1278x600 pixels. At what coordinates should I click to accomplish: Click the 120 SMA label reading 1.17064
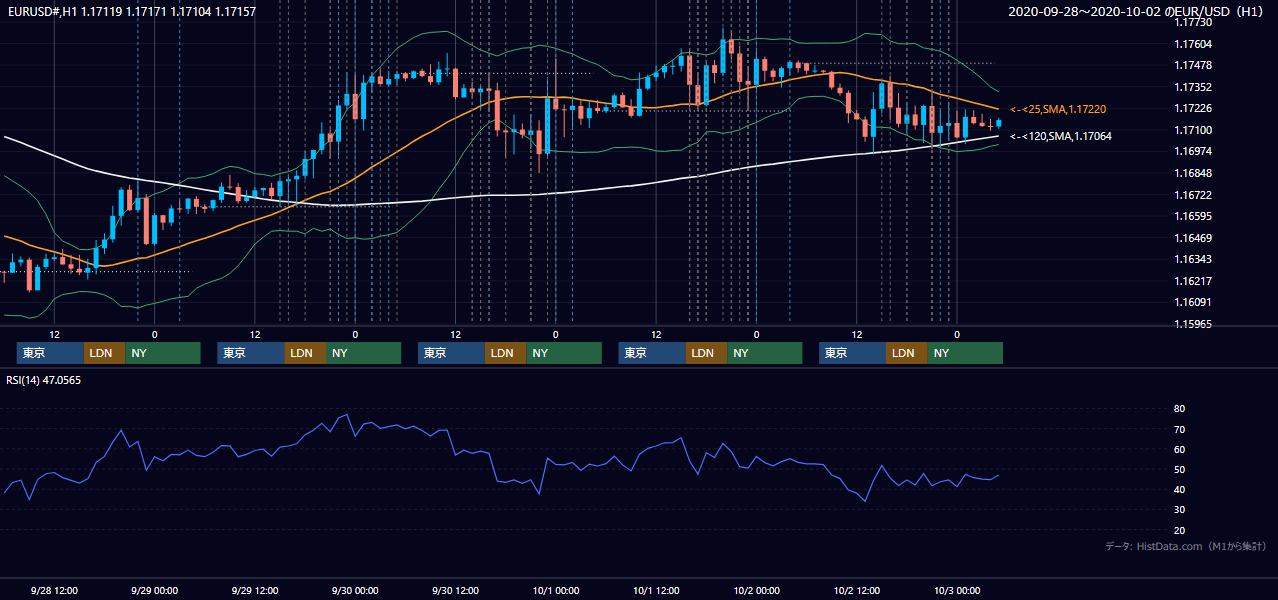1060,136
